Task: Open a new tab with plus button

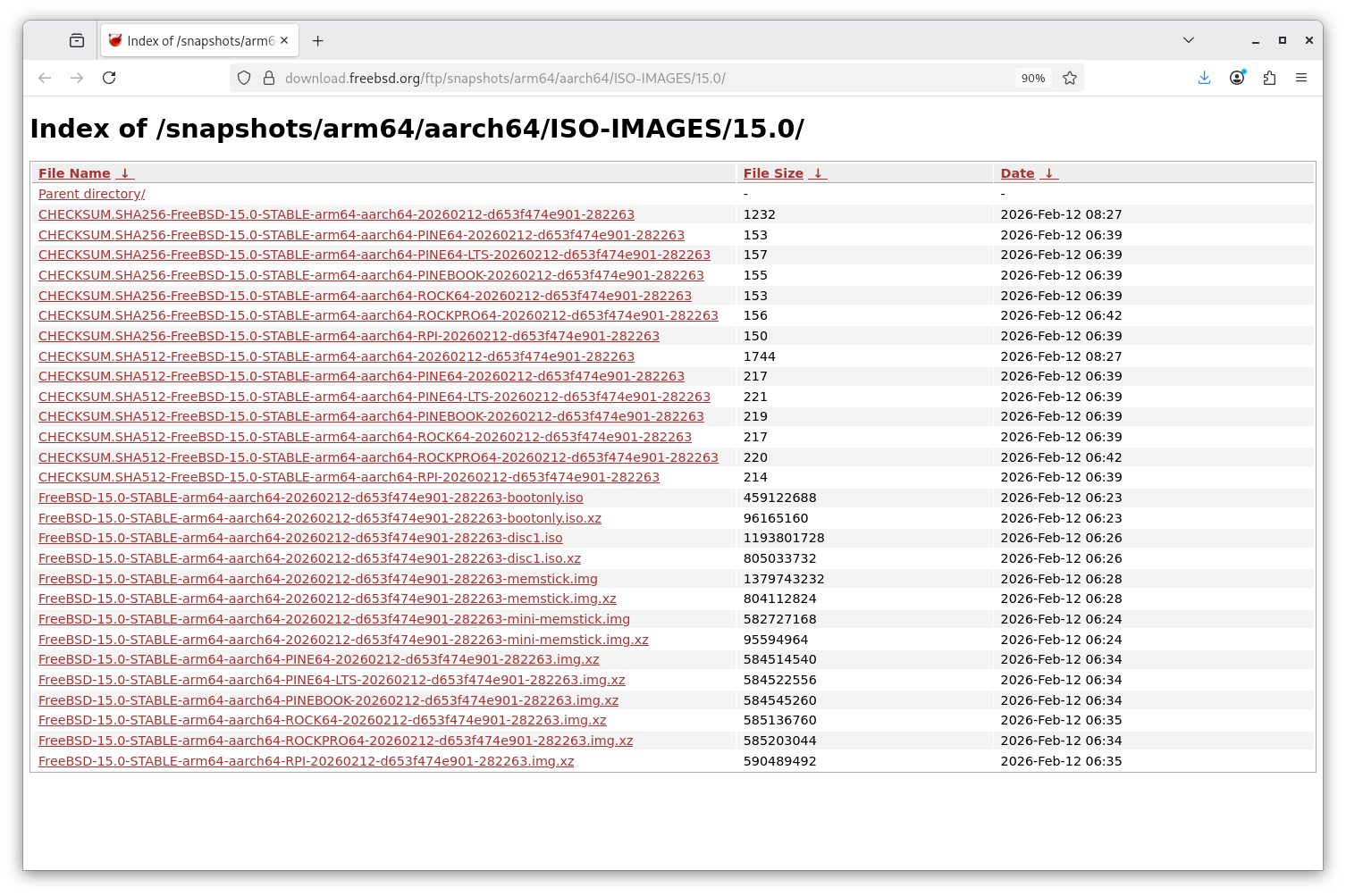Action: (x=317, y=40)
